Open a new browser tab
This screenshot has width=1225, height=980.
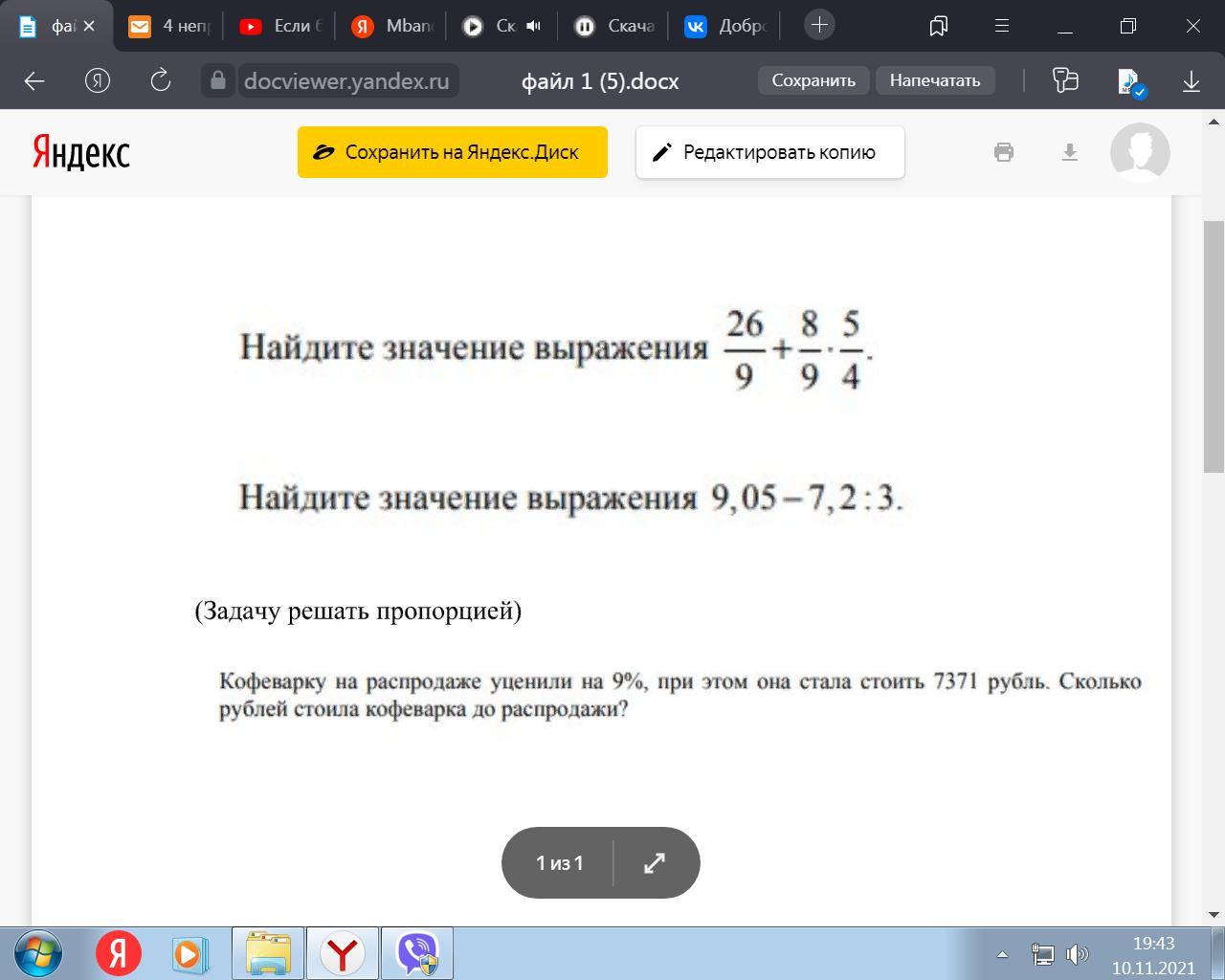819,25
